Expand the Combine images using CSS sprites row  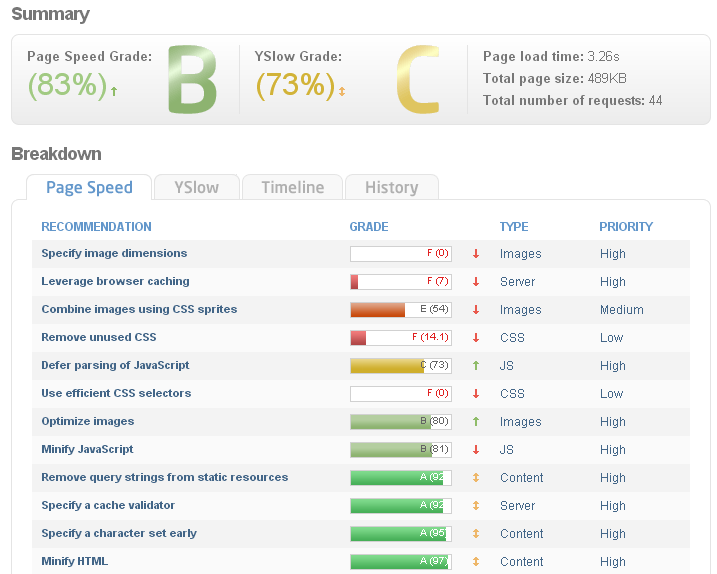pyautogui.click(x=139, y=310)
